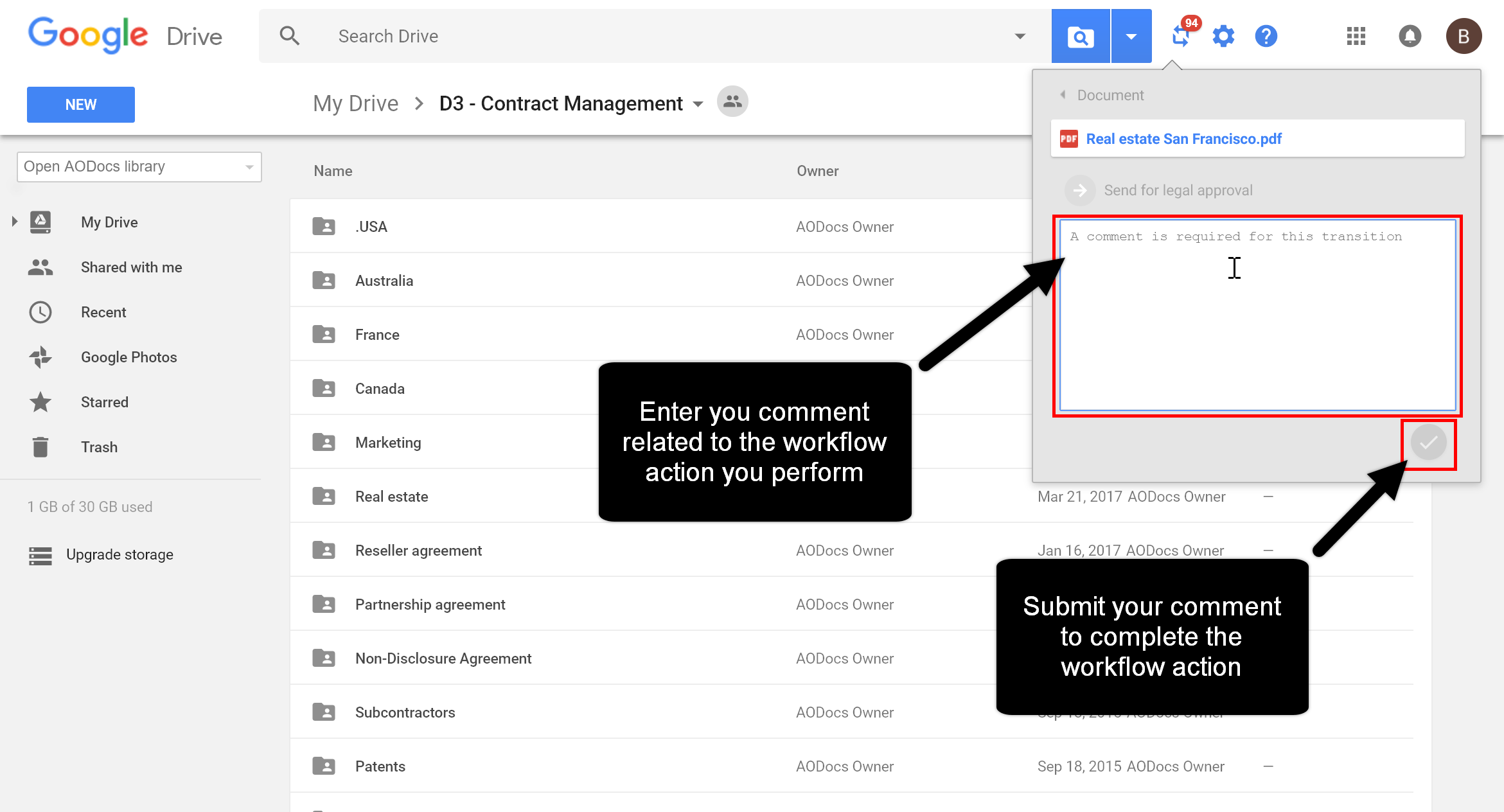1504x812 pixels.
Task: Click the Australia folder icon
Action: tap(324, 280)
